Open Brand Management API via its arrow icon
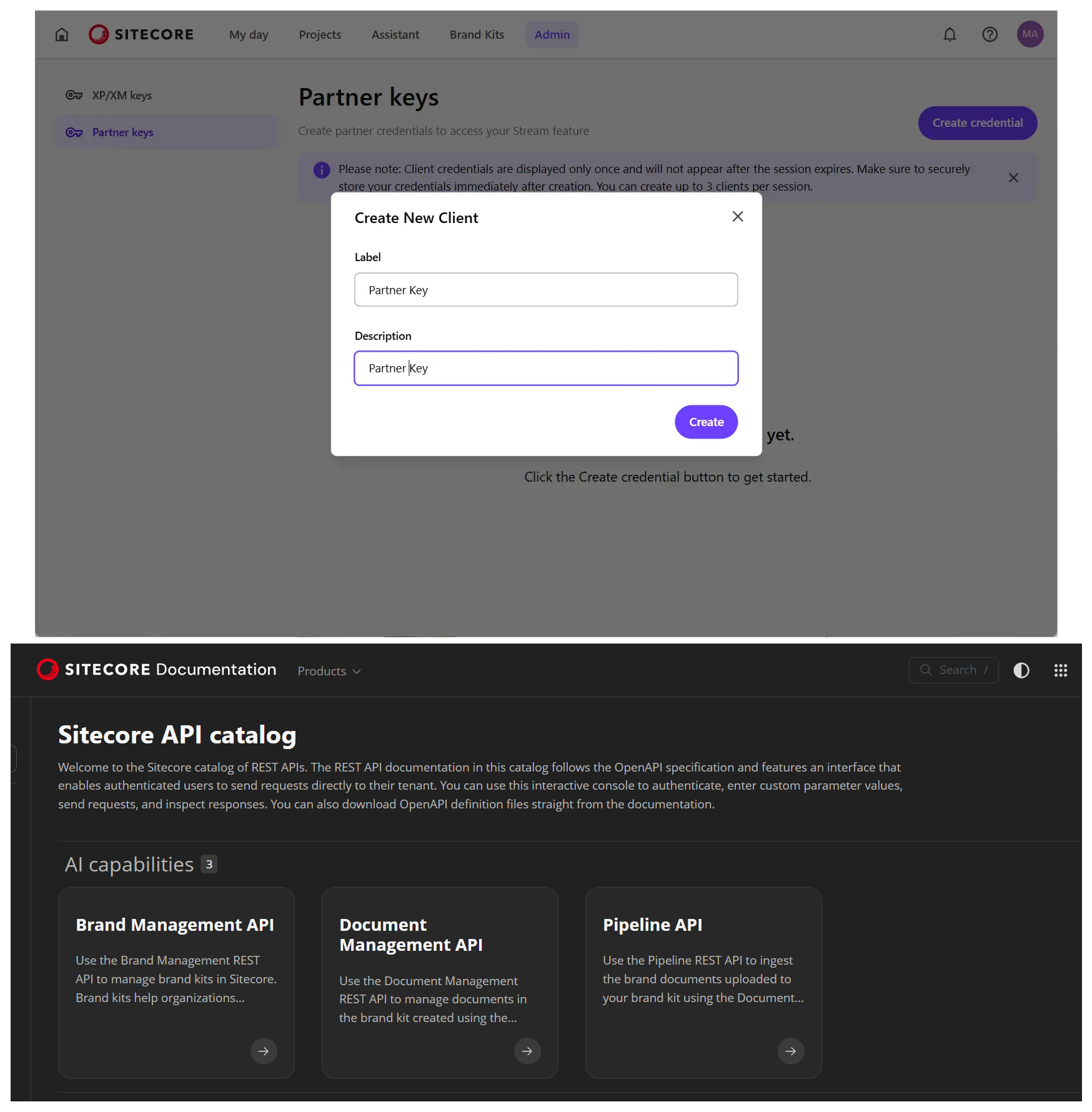1092x1112 pixels. coord(263,1051)
